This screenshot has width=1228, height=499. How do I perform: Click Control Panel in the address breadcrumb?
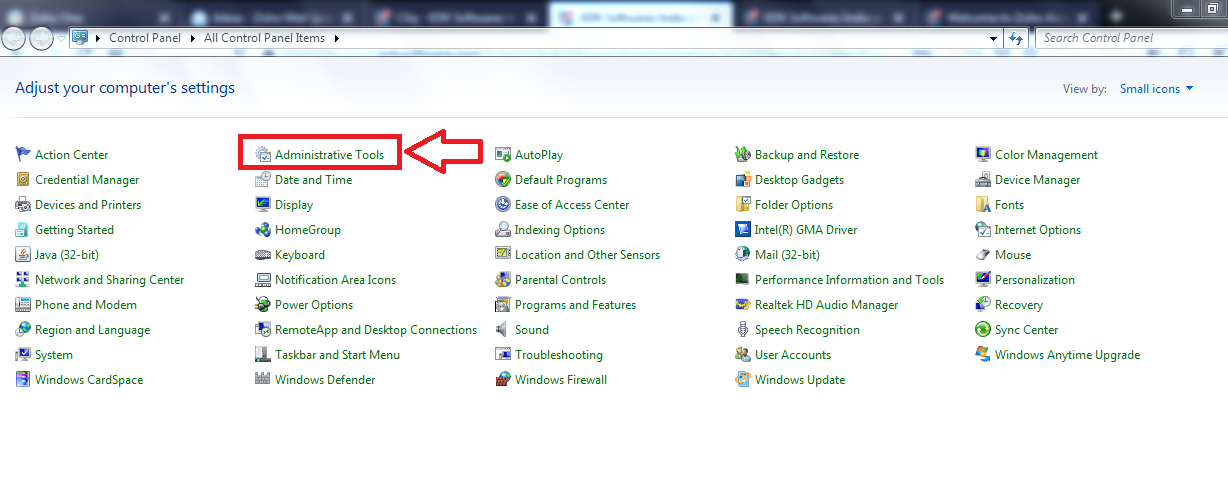click(x=145, y=38)
